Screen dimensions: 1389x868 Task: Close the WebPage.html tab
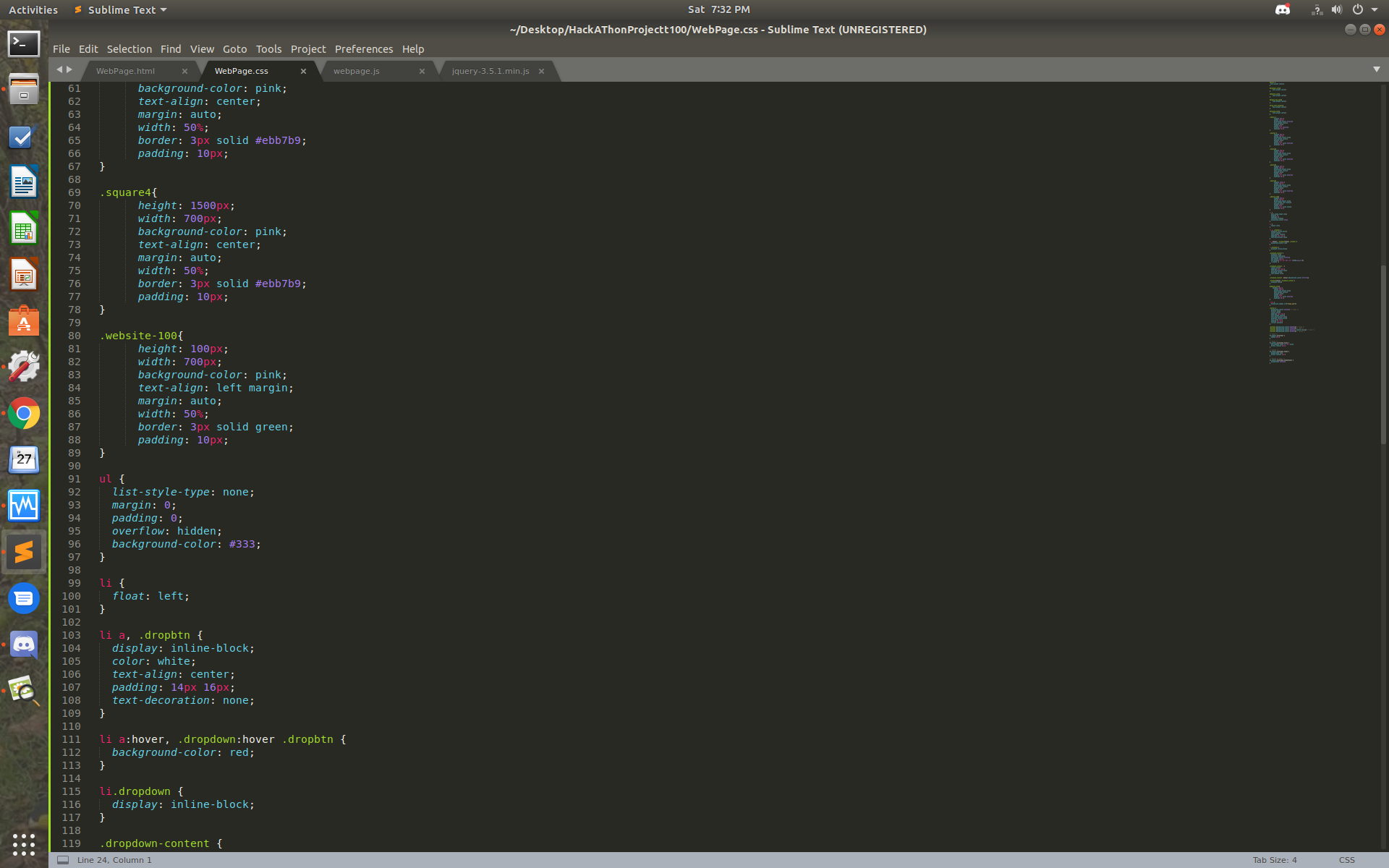pos(184,71)
